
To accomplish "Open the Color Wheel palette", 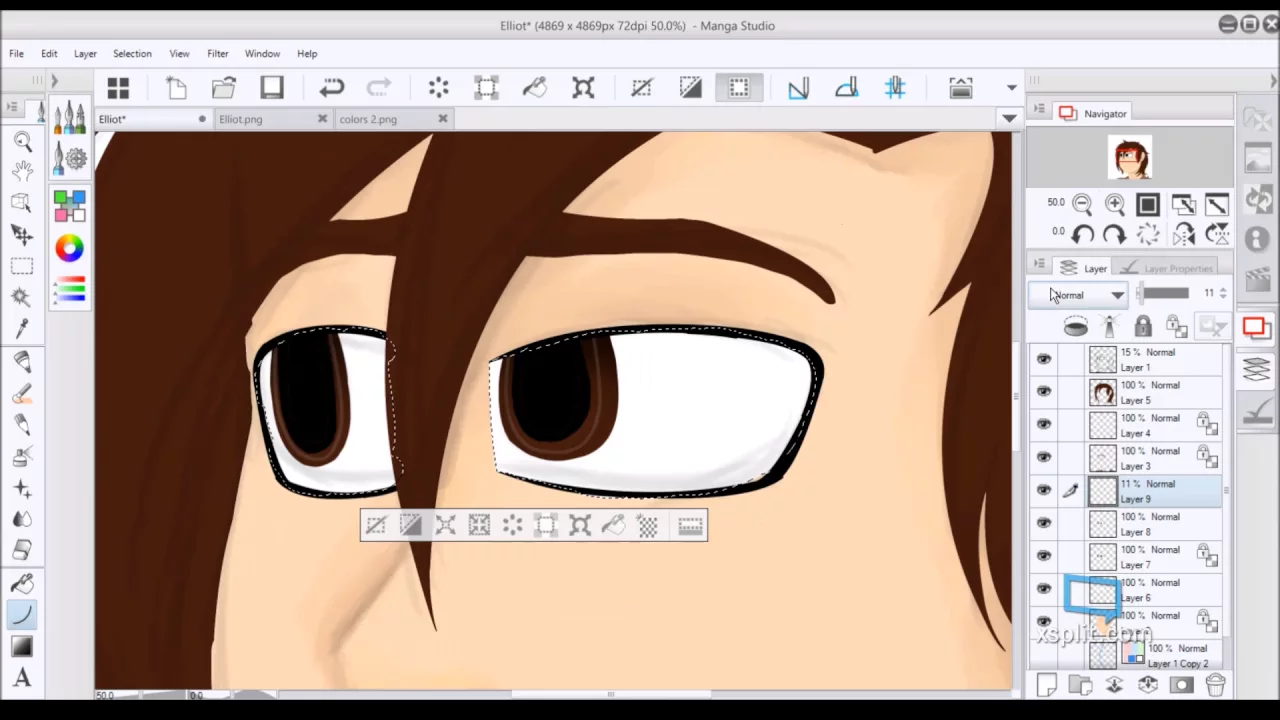I will pos(69,248).
